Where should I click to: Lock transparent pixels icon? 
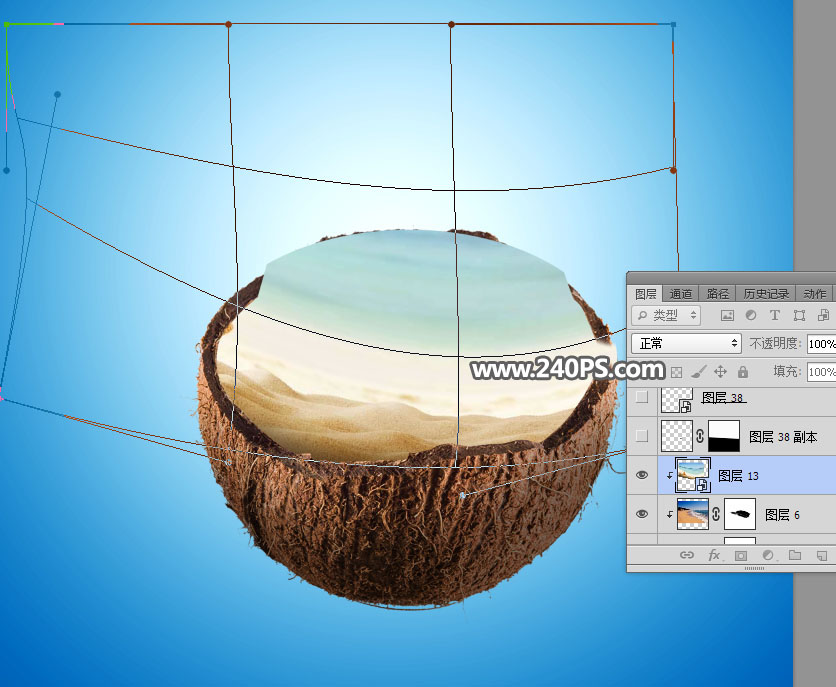677,372
